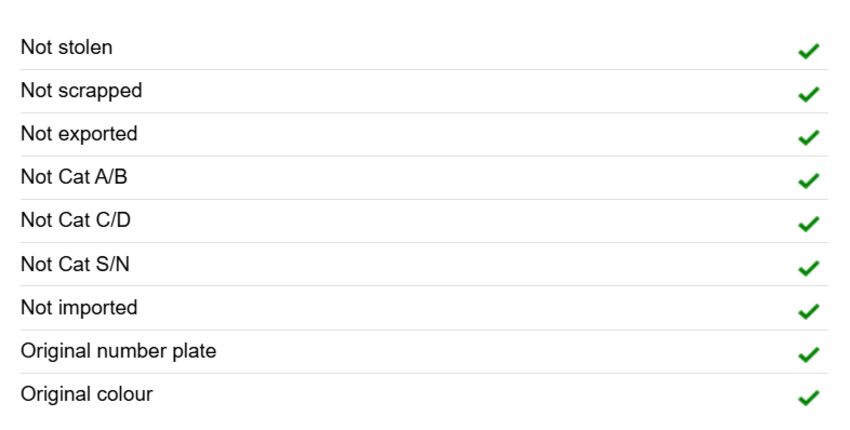Click the green checkmark beside Not imported
This screenshot has width=850, height=430.
808,311
